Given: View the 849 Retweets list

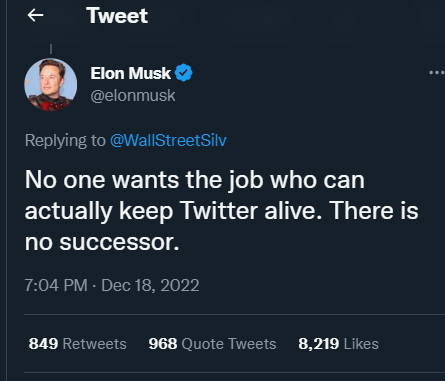Looking at the screenshot, I should click(77, 344).
